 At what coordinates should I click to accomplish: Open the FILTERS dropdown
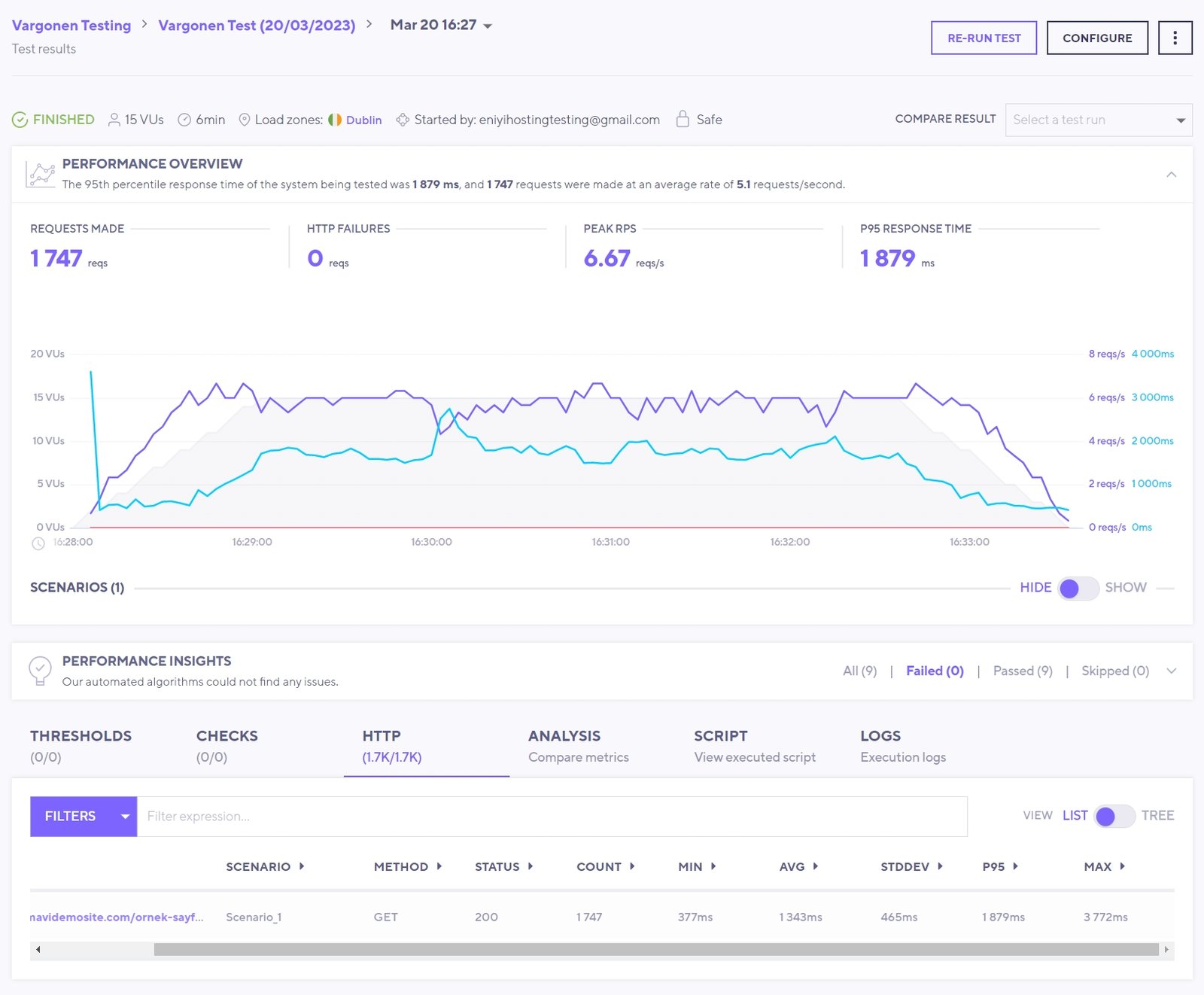[84, 816]
